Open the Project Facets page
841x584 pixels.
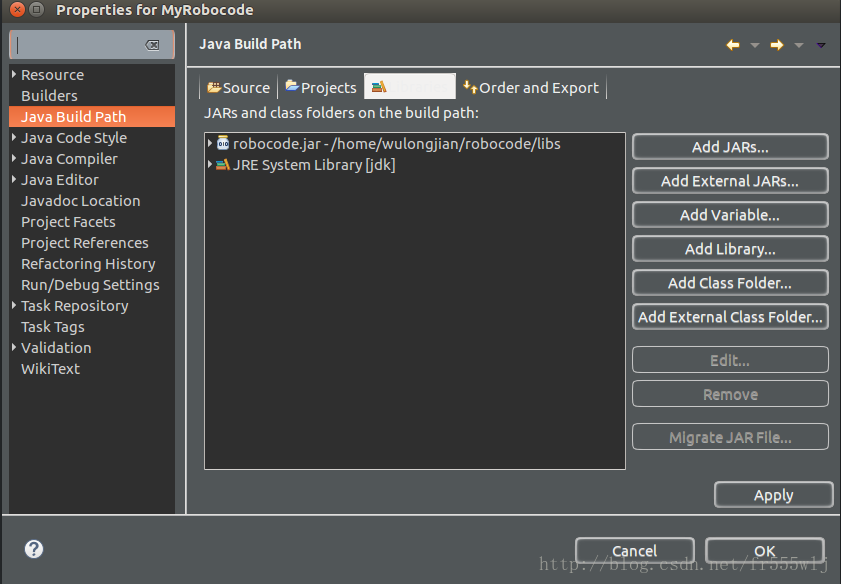[68, 221]
